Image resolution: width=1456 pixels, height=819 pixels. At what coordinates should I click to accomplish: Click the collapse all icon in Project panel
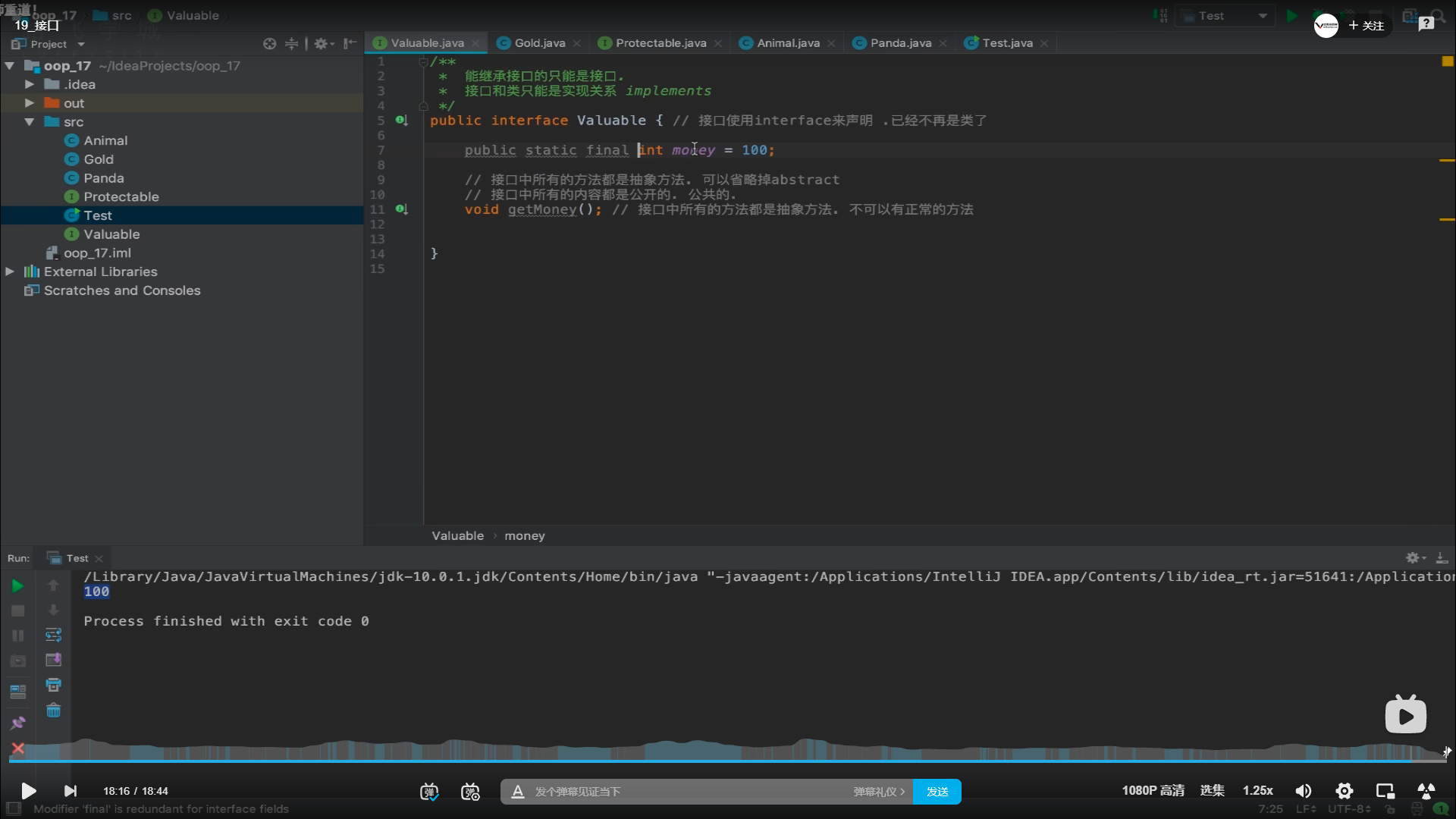point(291,44)
